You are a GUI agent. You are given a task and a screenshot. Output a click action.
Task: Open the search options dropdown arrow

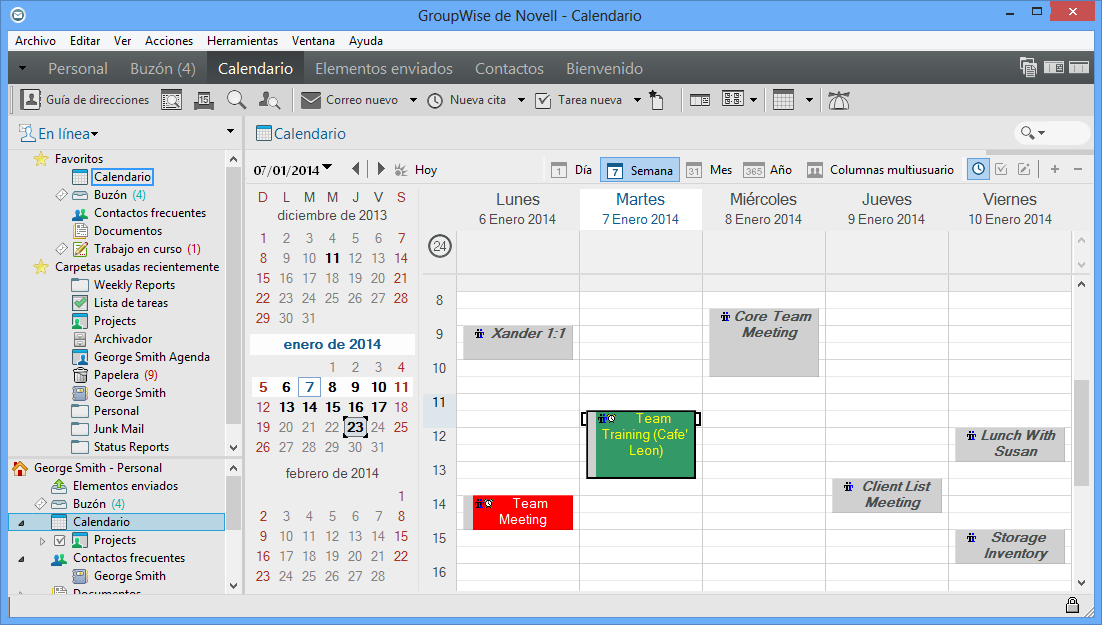click(1042, 133)
